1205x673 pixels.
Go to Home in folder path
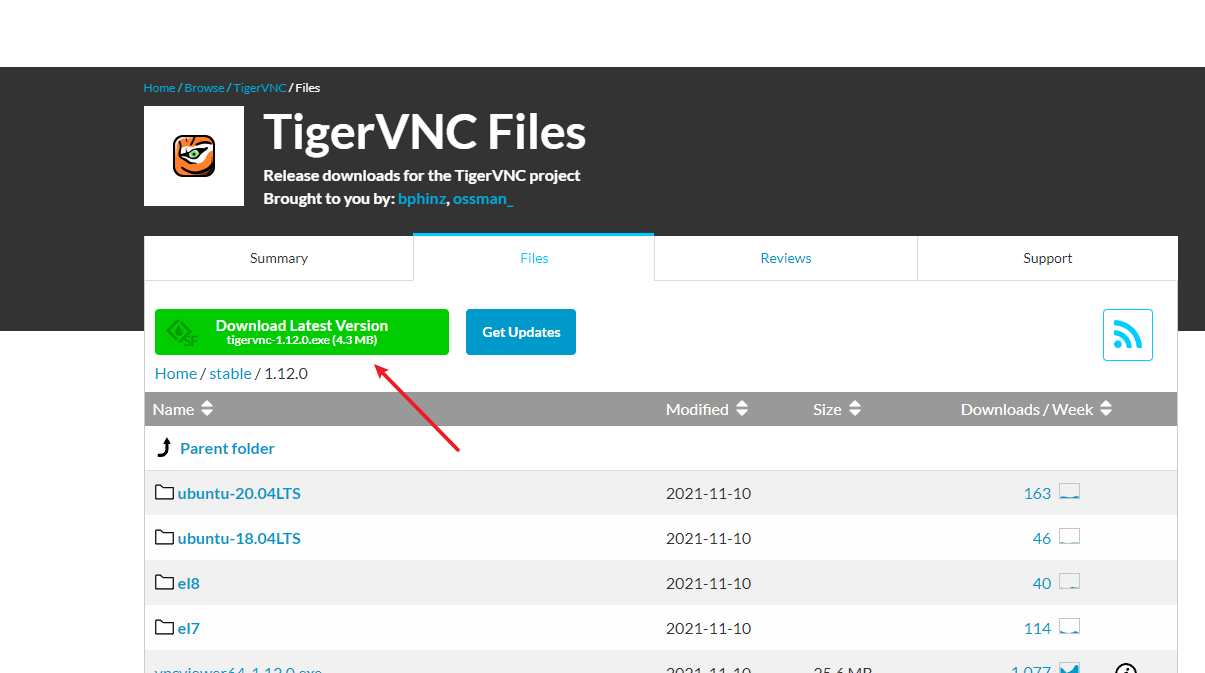pos(176,373)
